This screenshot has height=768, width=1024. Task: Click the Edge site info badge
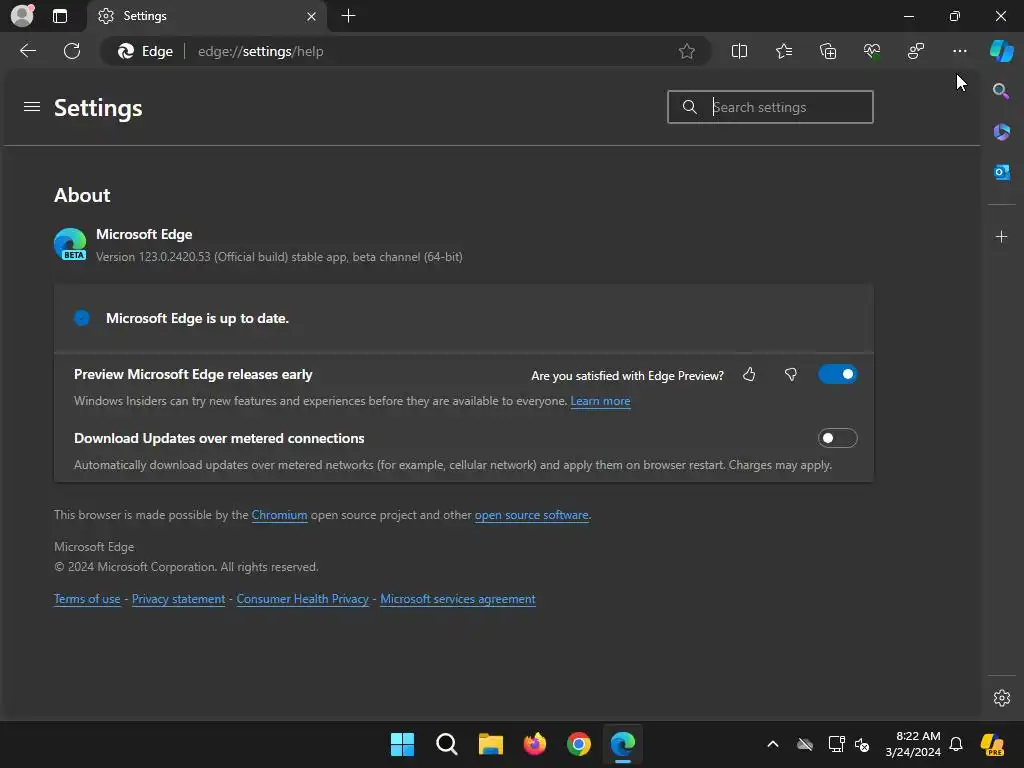146,52
